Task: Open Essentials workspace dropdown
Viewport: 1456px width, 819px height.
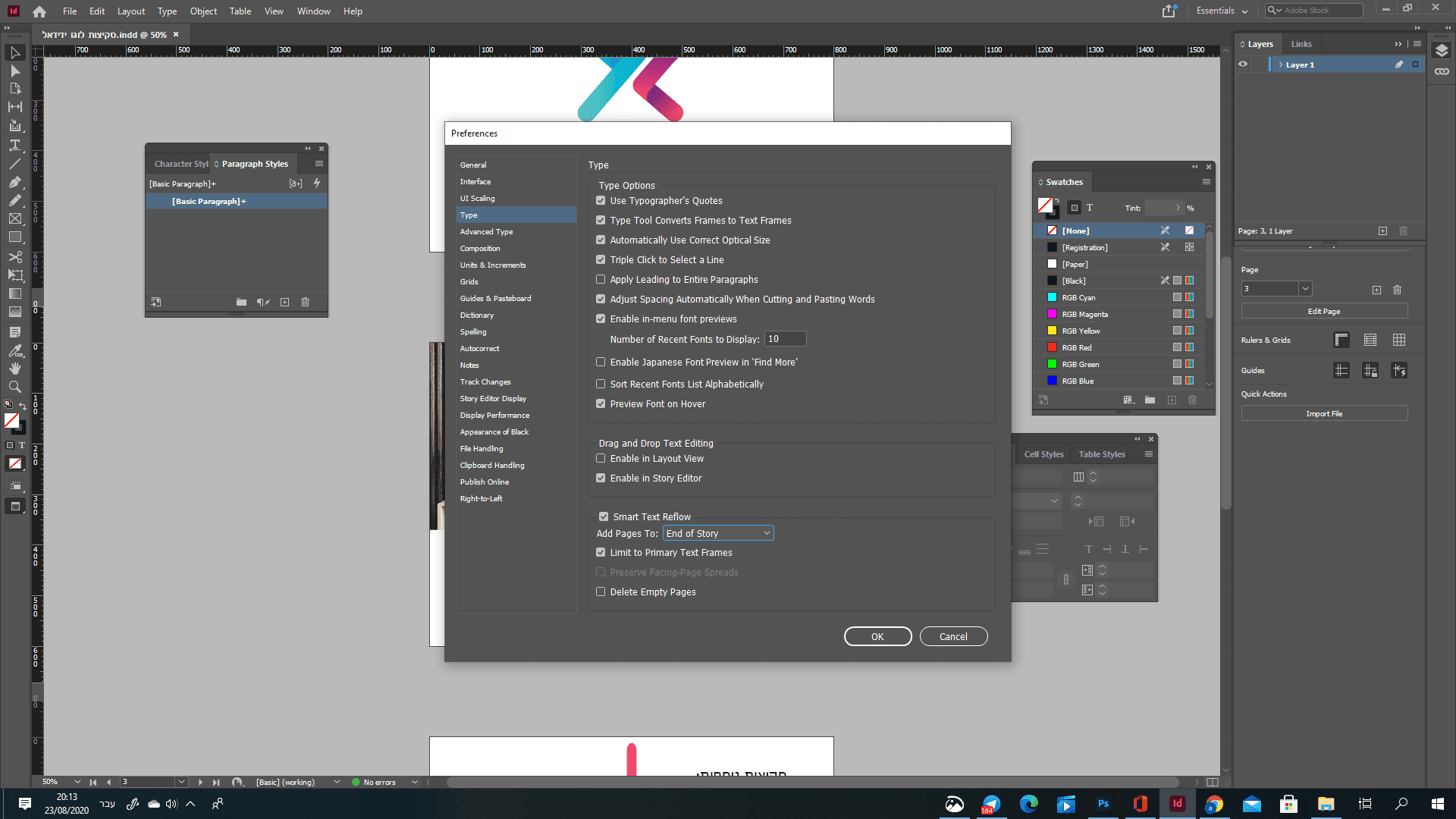Action: (1222, 11)
